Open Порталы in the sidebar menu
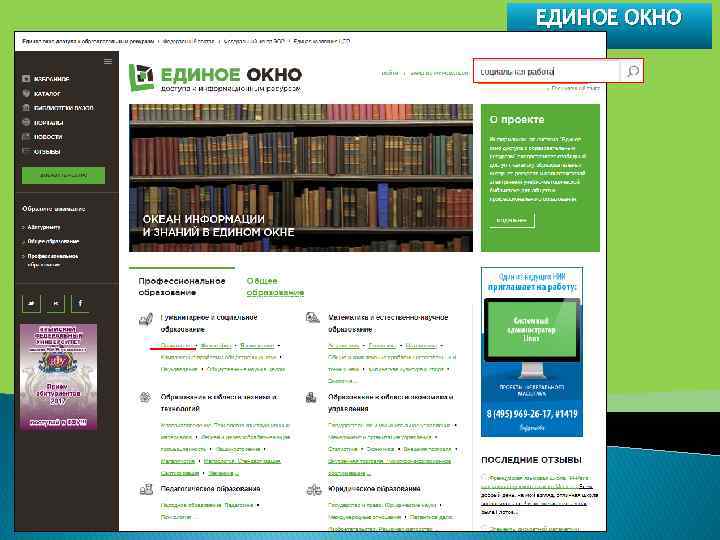Screen dimensions: 720x540 pos(49,123)
